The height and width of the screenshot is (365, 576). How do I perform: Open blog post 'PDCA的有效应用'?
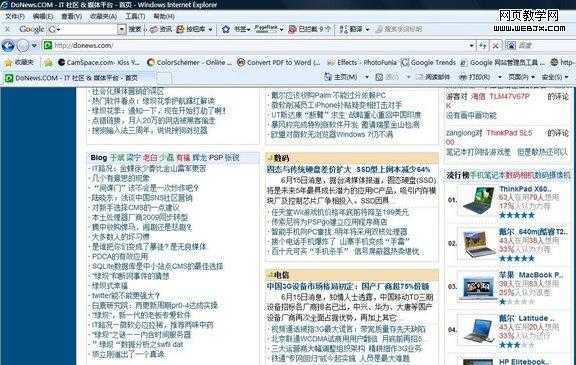(120, 256)
